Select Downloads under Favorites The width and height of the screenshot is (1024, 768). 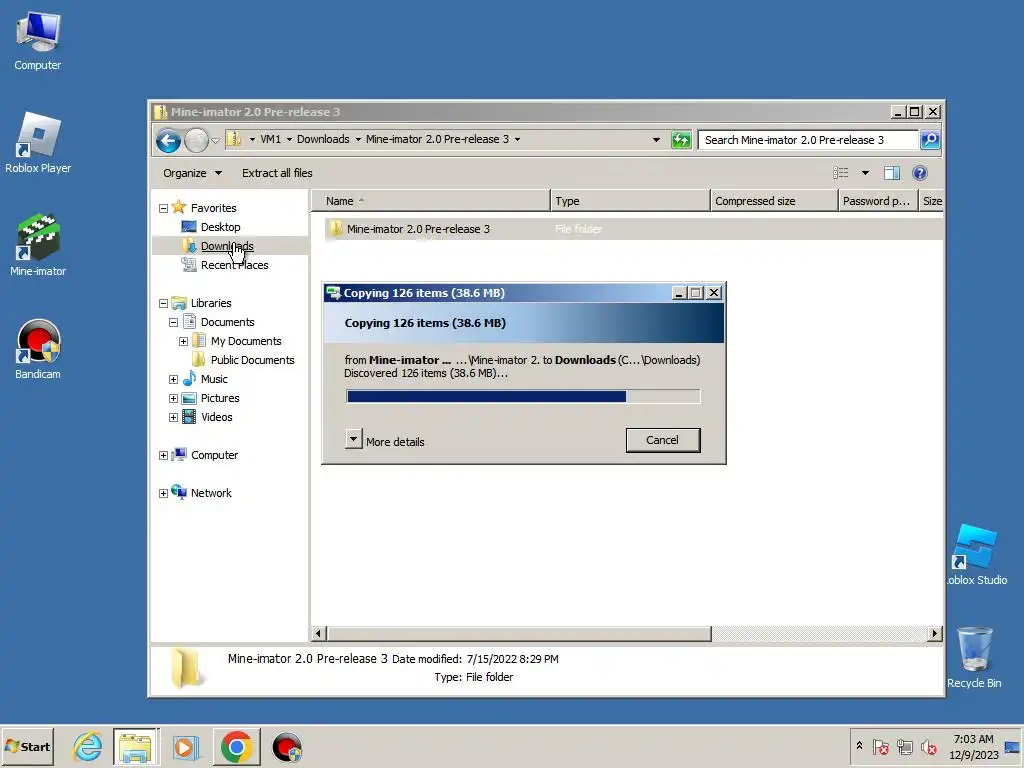227,246
